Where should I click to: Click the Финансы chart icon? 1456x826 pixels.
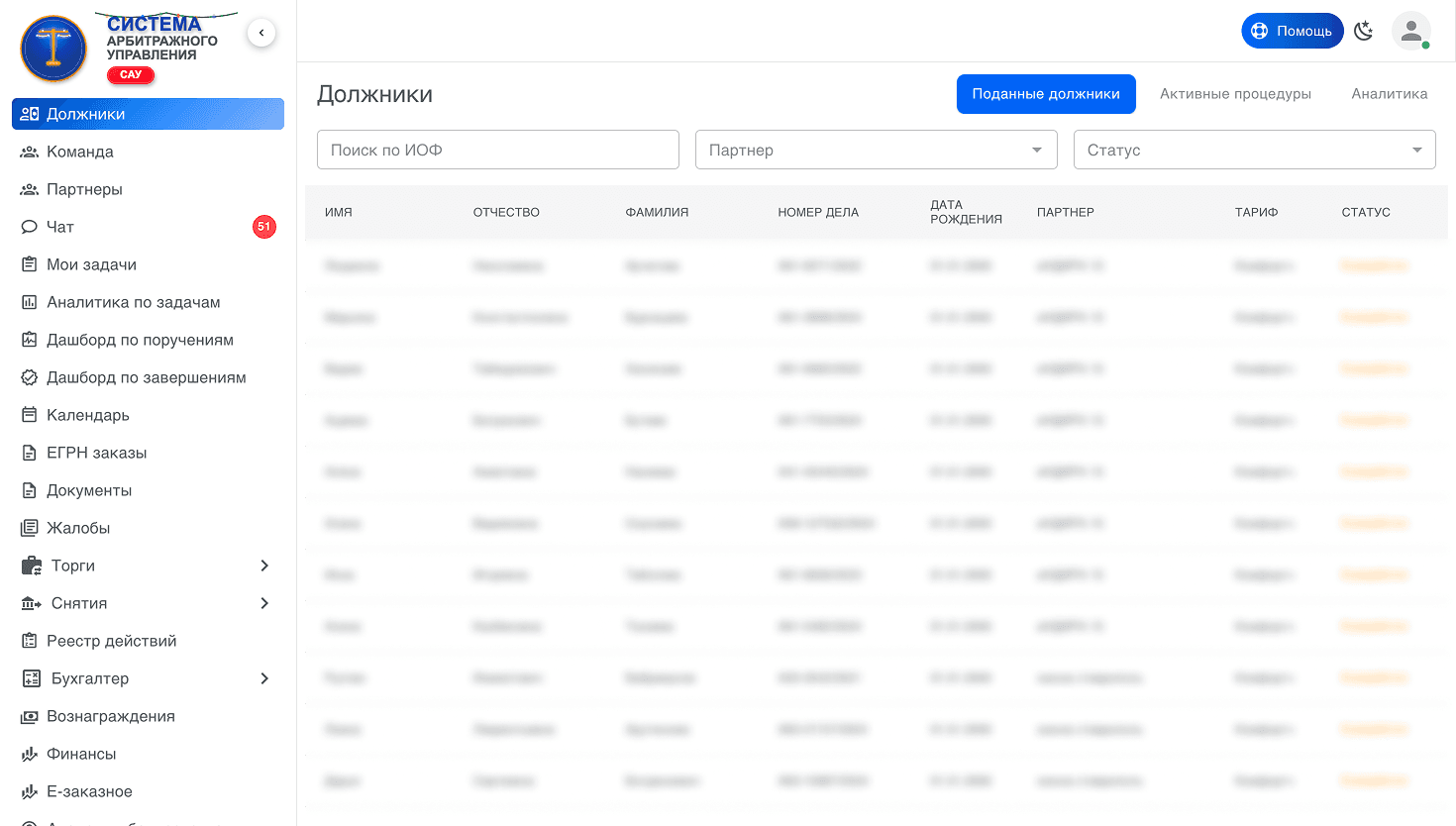[30, 754]
